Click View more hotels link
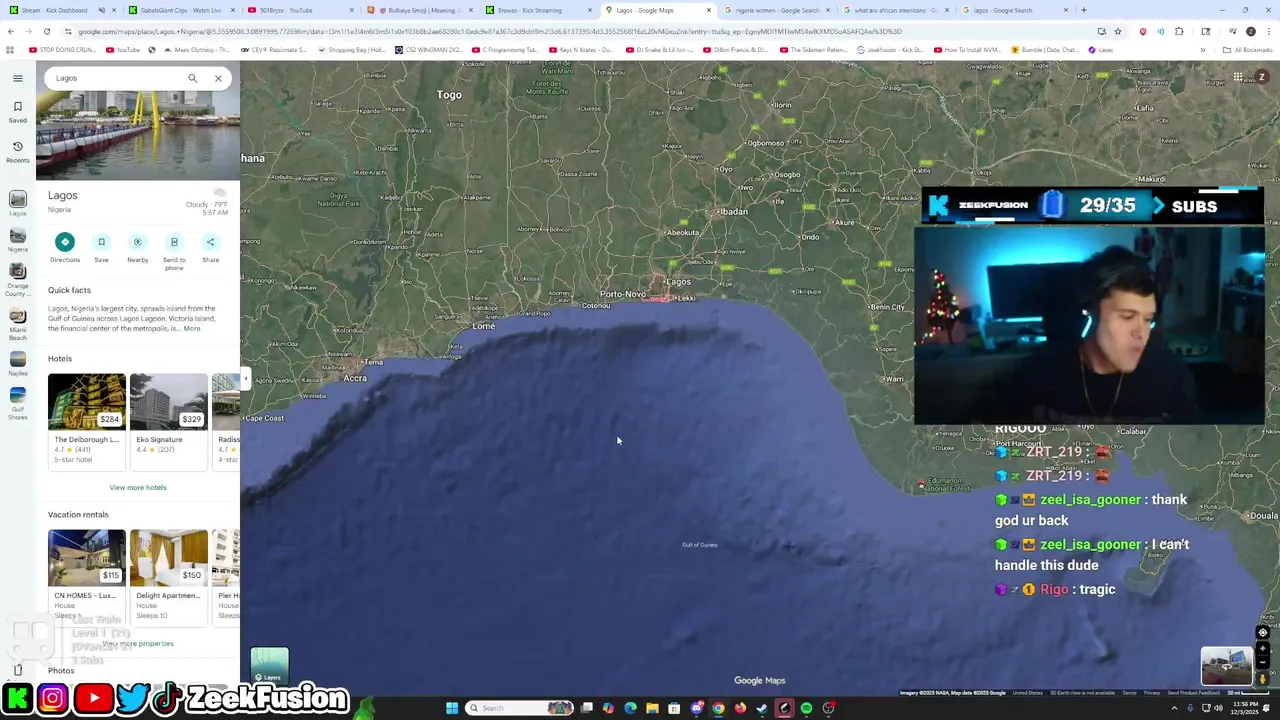The height and width of the screenshot is (720, 1280). [138, 487]
